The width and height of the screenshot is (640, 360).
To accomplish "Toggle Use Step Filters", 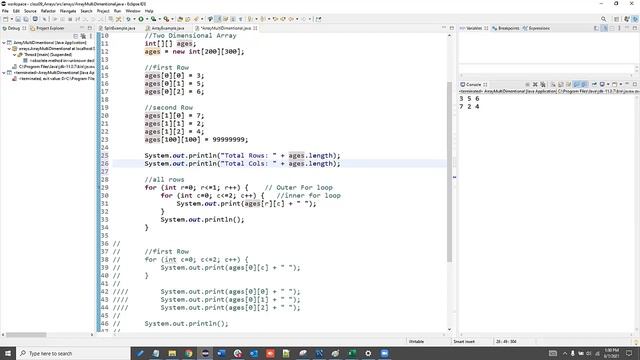I will click(118, 19).
